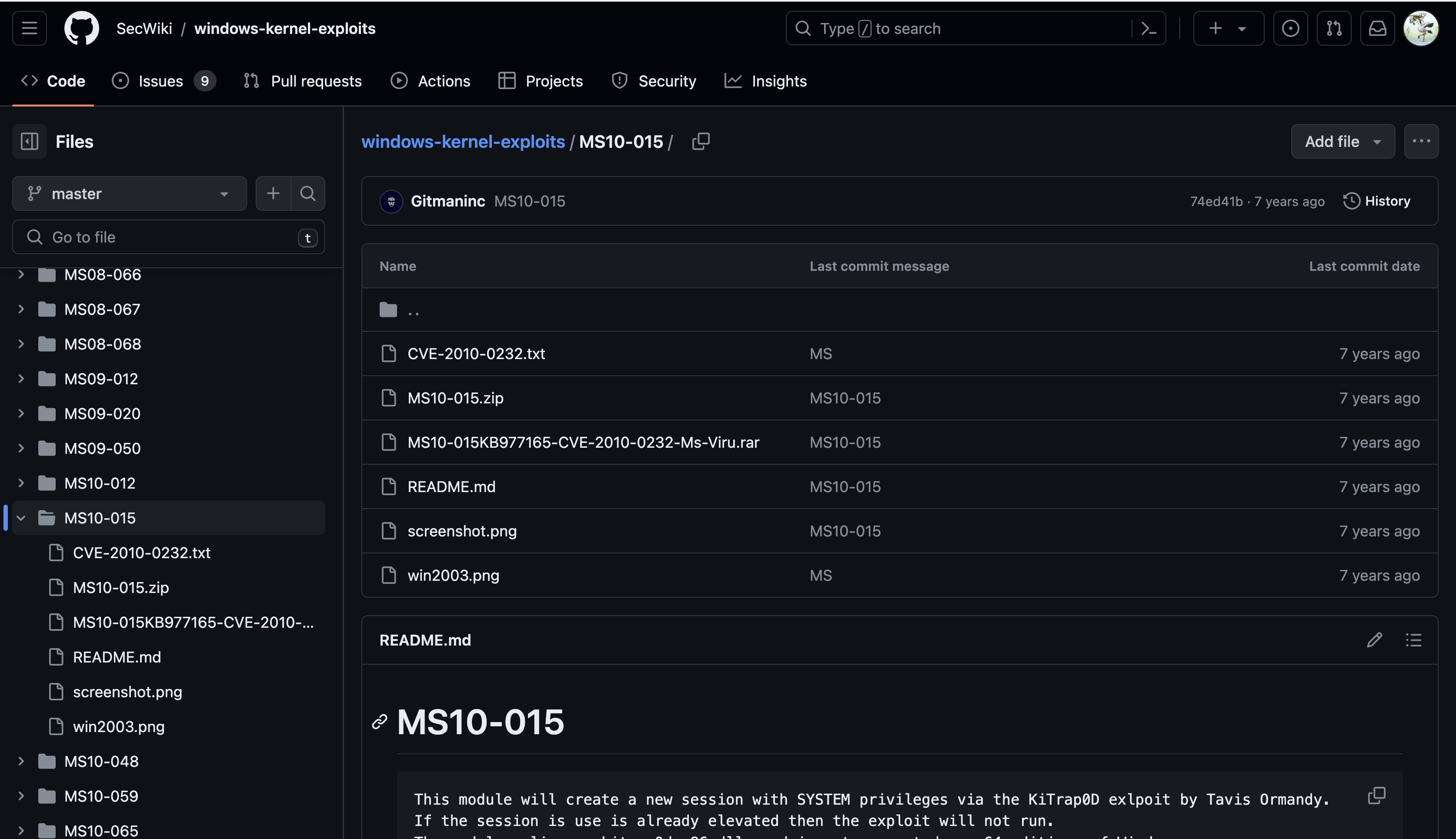Open the three-dot more options menu
Screen dimensions: 1456x839
coord(1421,141)
